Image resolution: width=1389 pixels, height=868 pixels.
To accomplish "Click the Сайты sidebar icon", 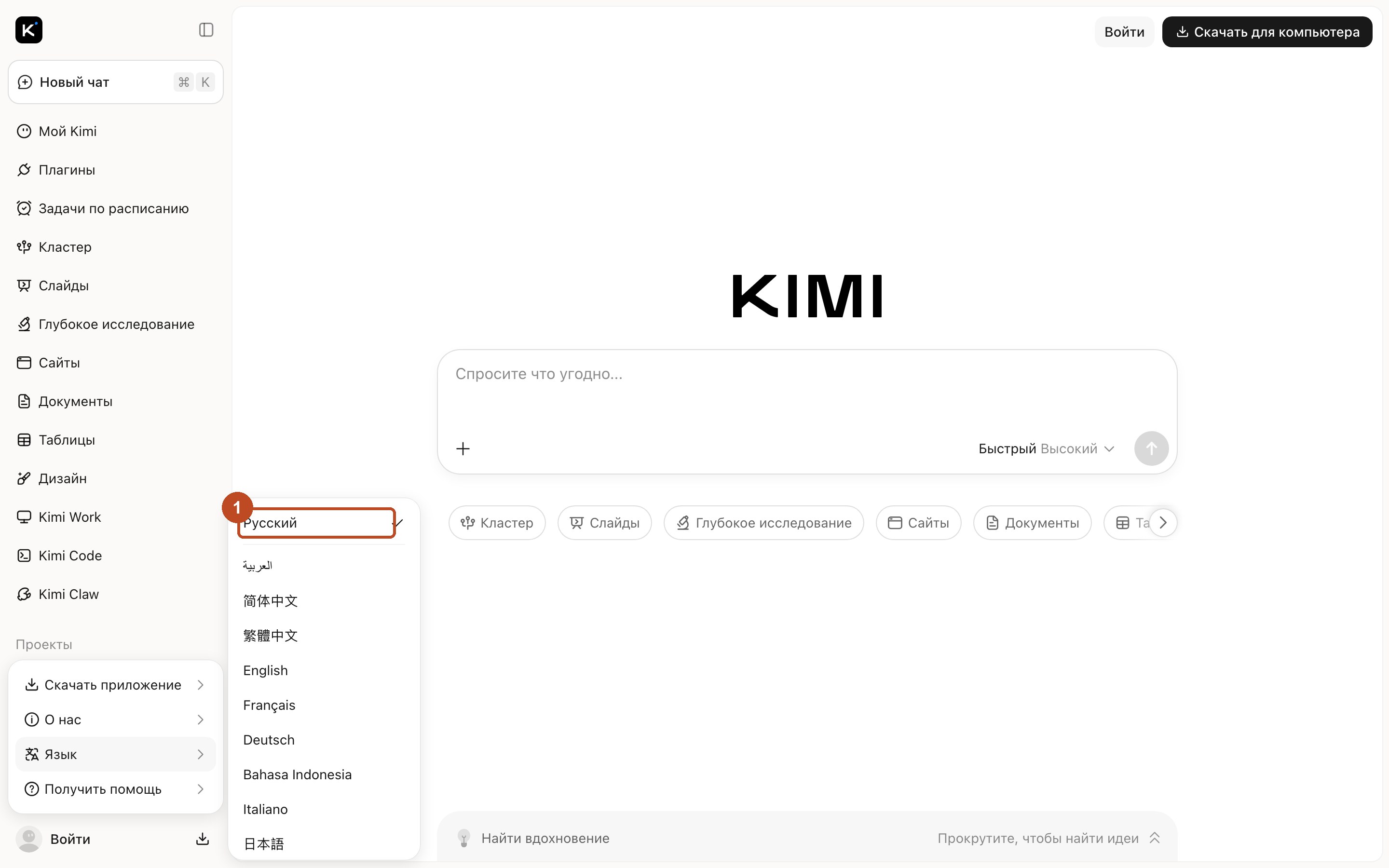I will 24,363.
